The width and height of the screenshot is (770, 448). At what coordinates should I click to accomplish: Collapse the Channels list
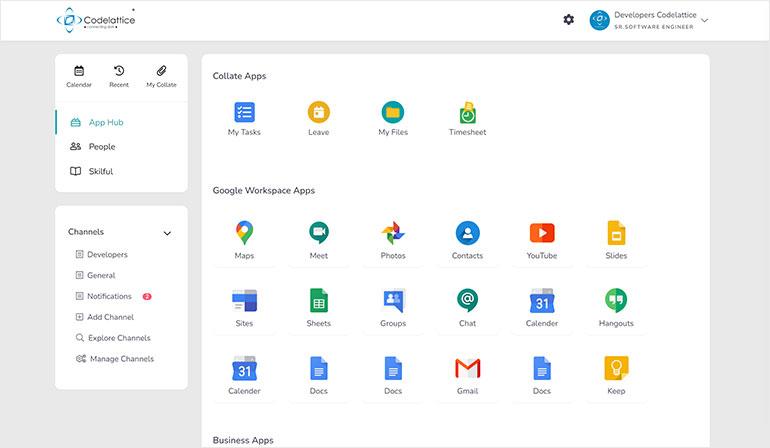pyautogui.click(x=167, y=233)
